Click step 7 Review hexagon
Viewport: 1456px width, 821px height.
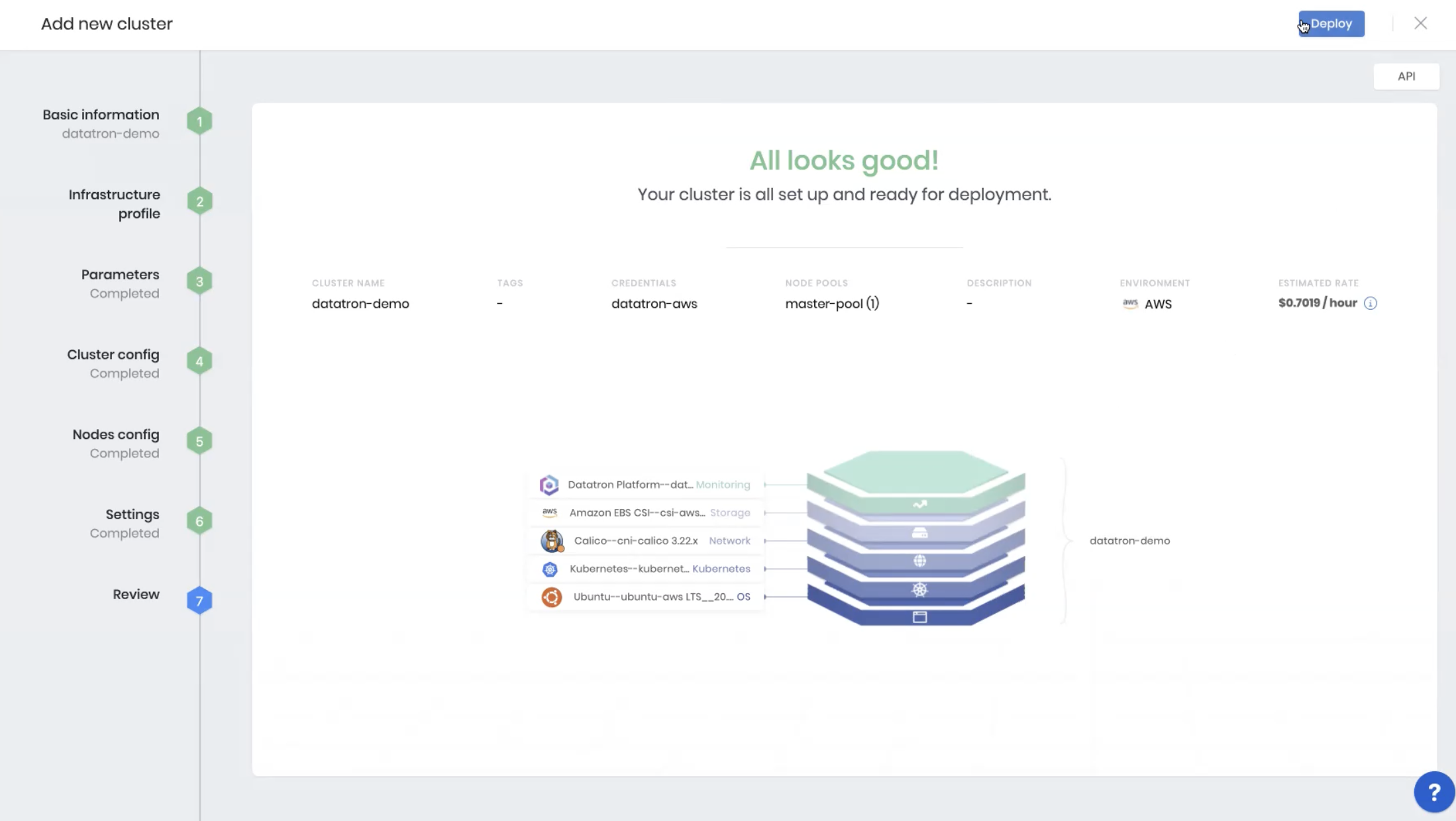pos(199,601)
